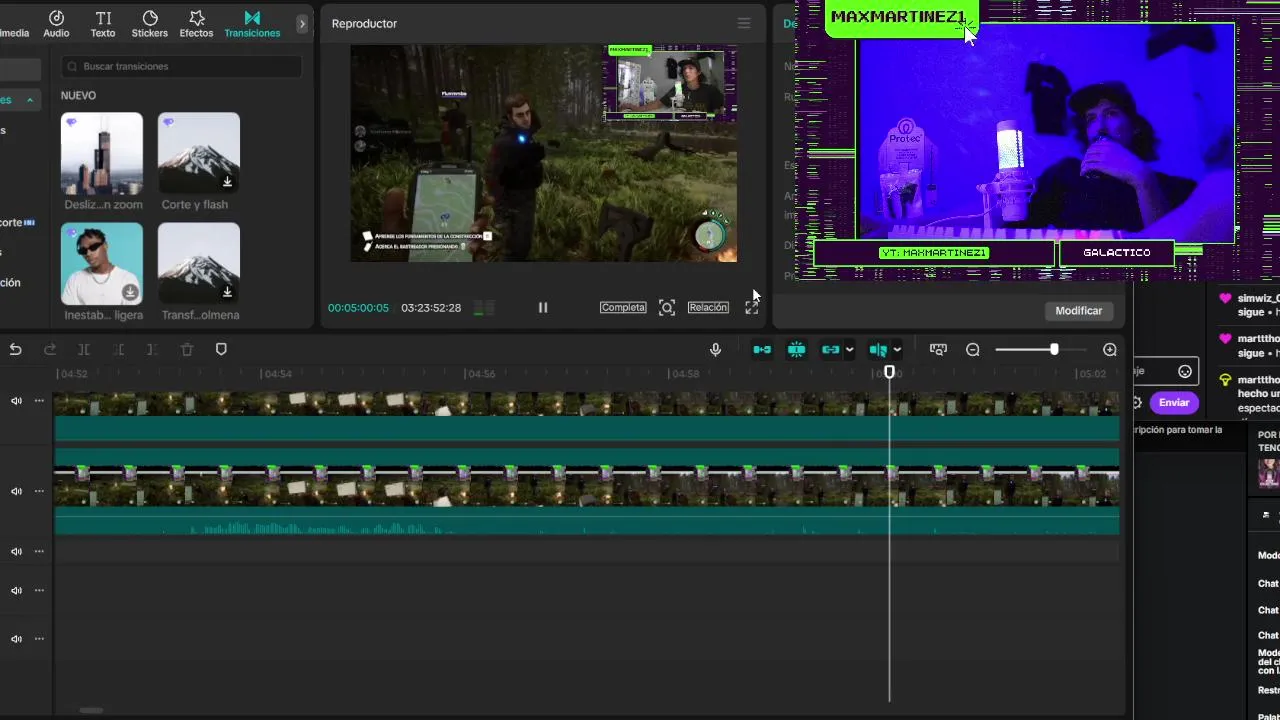
Task: Click the playhead marker on ruler
Action: point(889,372)
